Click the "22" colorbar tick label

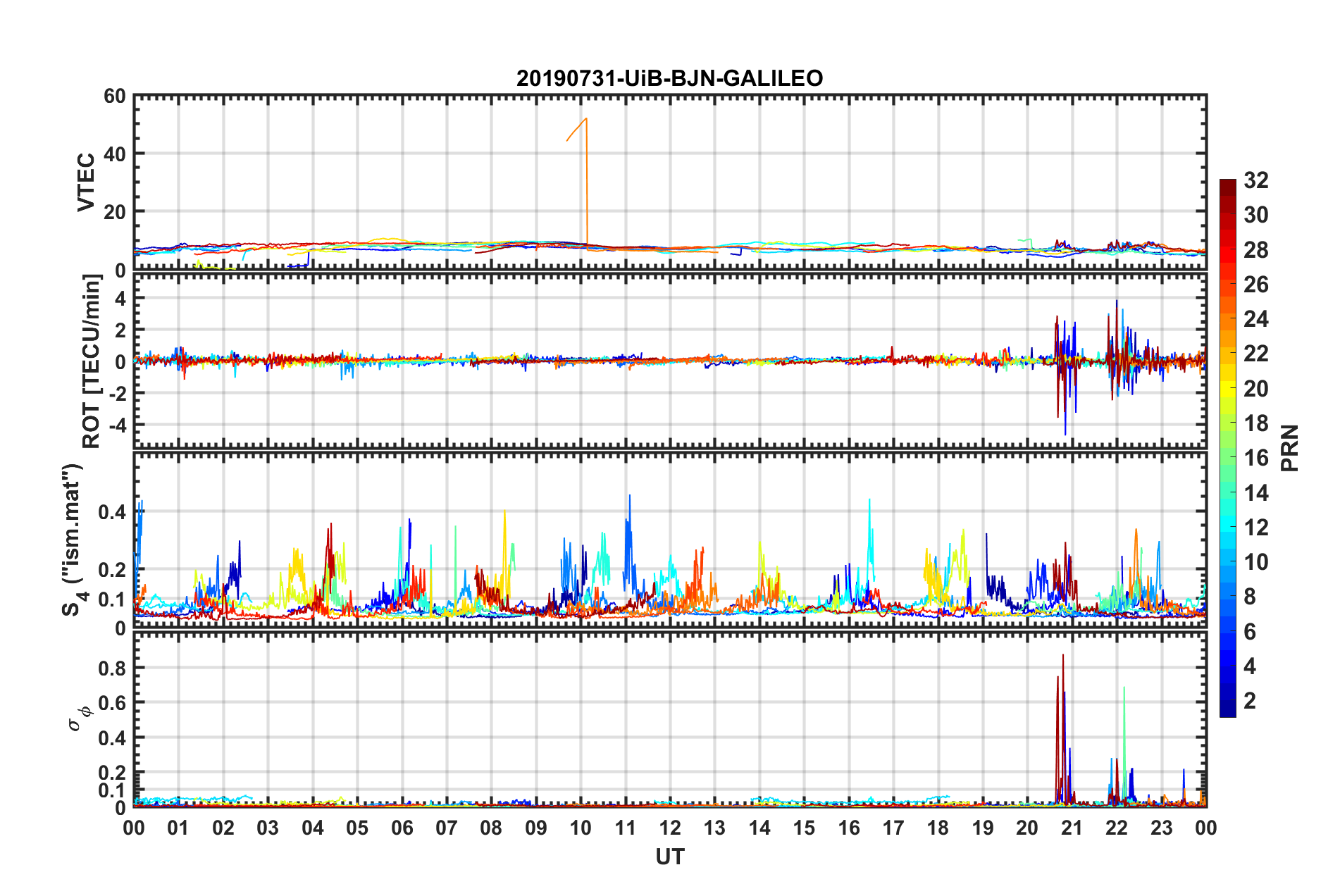(1255, 354)
